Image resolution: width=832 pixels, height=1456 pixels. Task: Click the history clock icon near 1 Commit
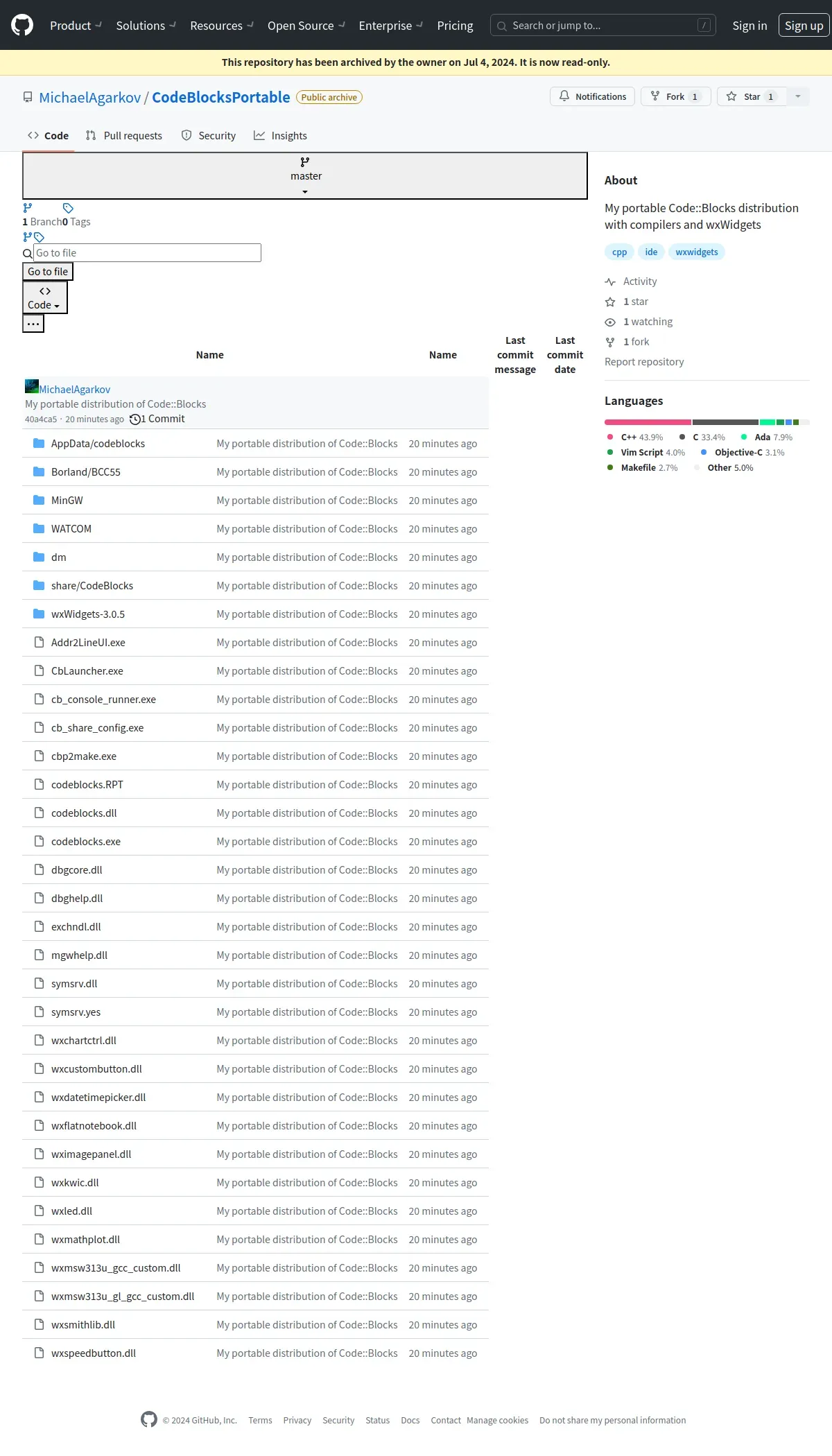(x=135, y=419)
